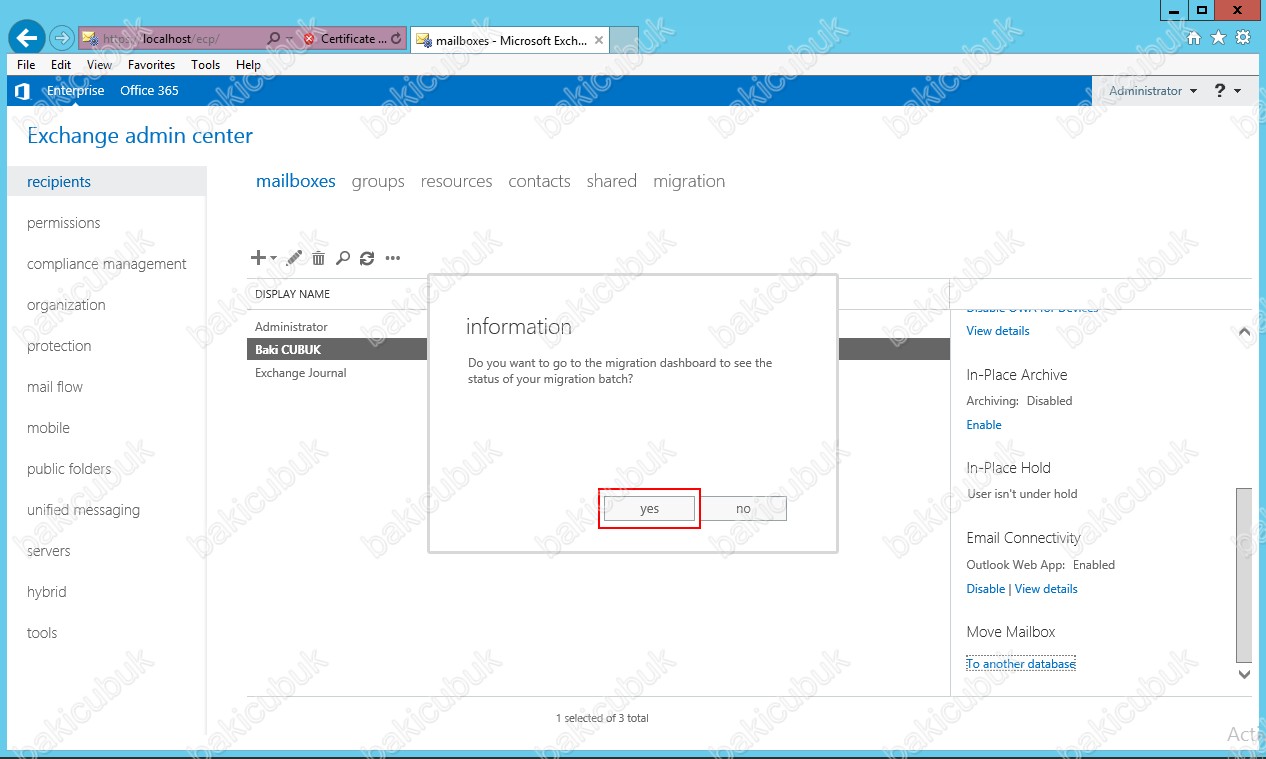Open the Tools menu
Viewport: 1266px width, 759px height.
(x=205, y=64)
